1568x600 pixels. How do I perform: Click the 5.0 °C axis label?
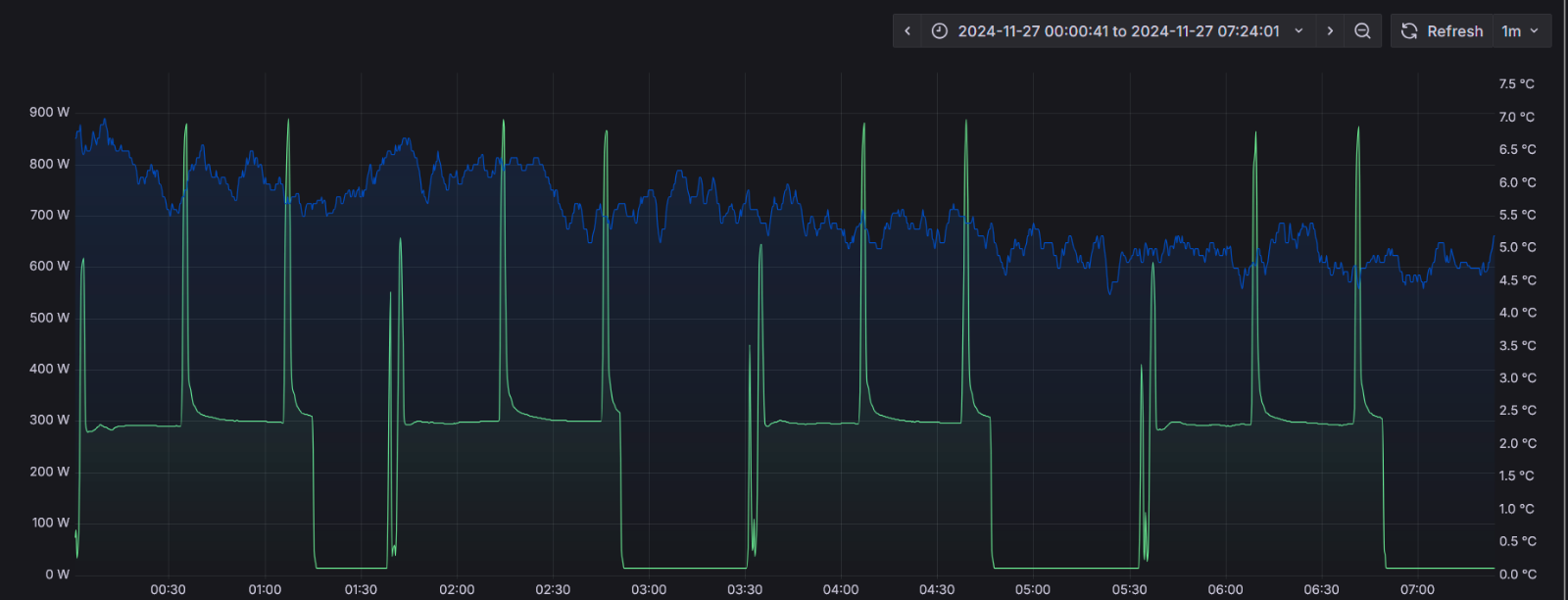point(1516,248)
